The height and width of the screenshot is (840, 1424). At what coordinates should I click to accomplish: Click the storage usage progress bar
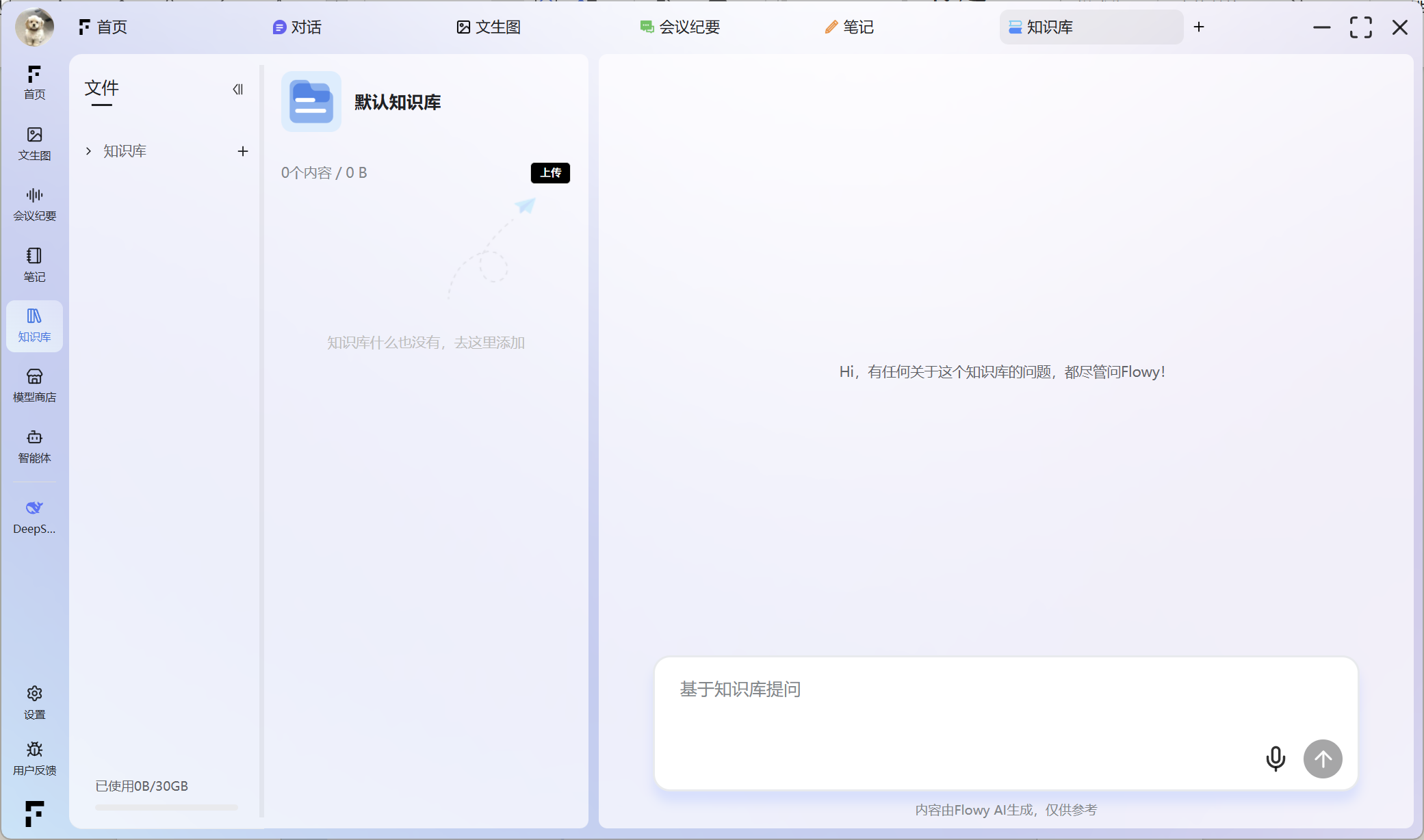pos(166,807)
